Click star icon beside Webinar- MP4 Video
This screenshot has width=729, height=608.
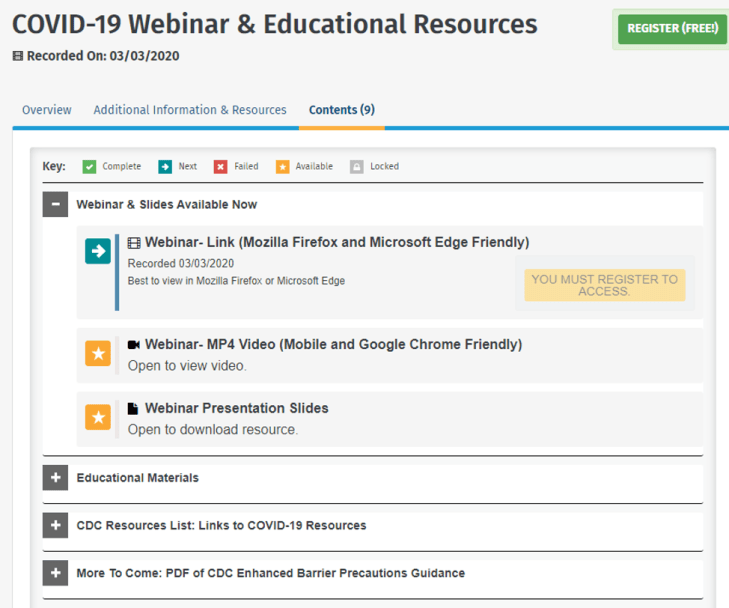pyautogui.click(x=98, y=353)
